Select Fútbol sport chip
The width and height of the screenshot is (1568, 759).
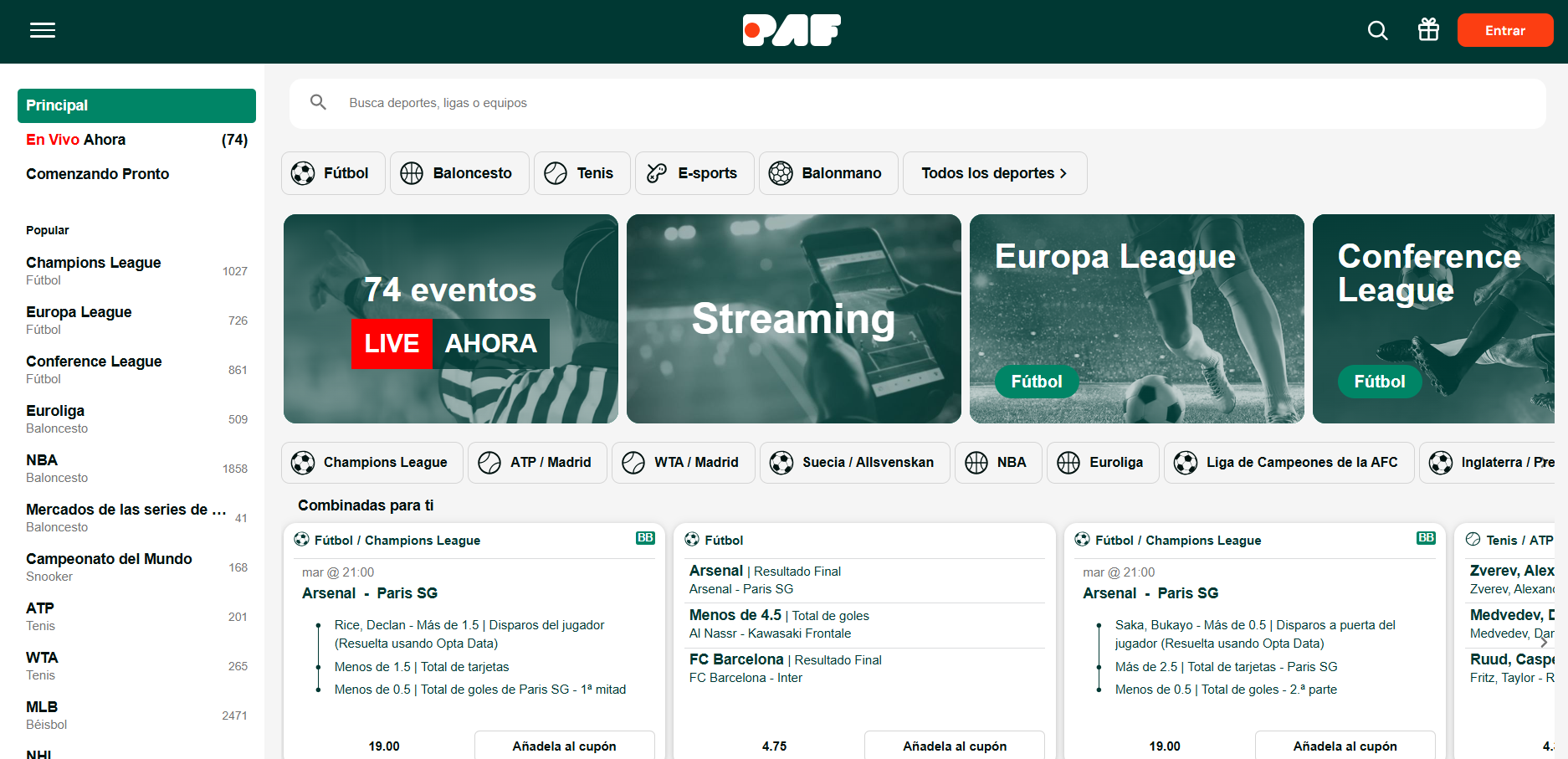click(333, 173)
